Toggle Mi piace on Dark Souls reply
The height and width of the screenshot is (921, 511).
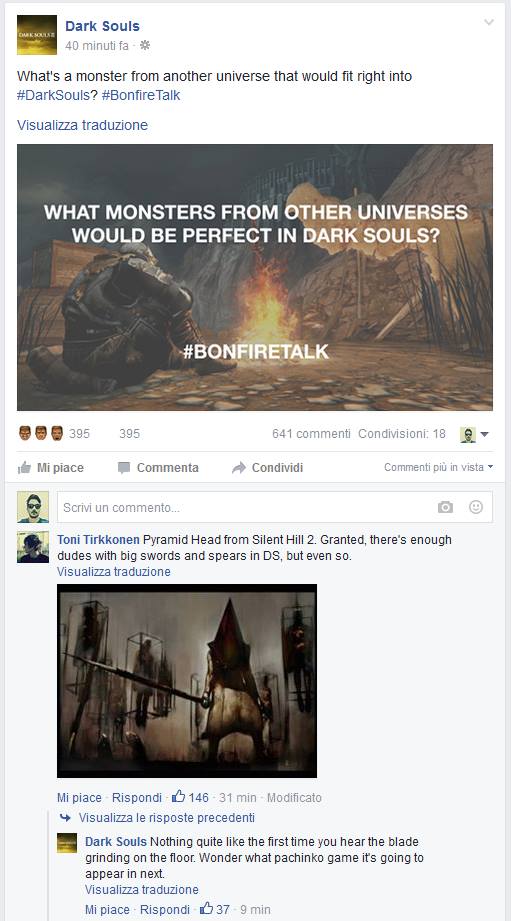click(x=107, y=909)
